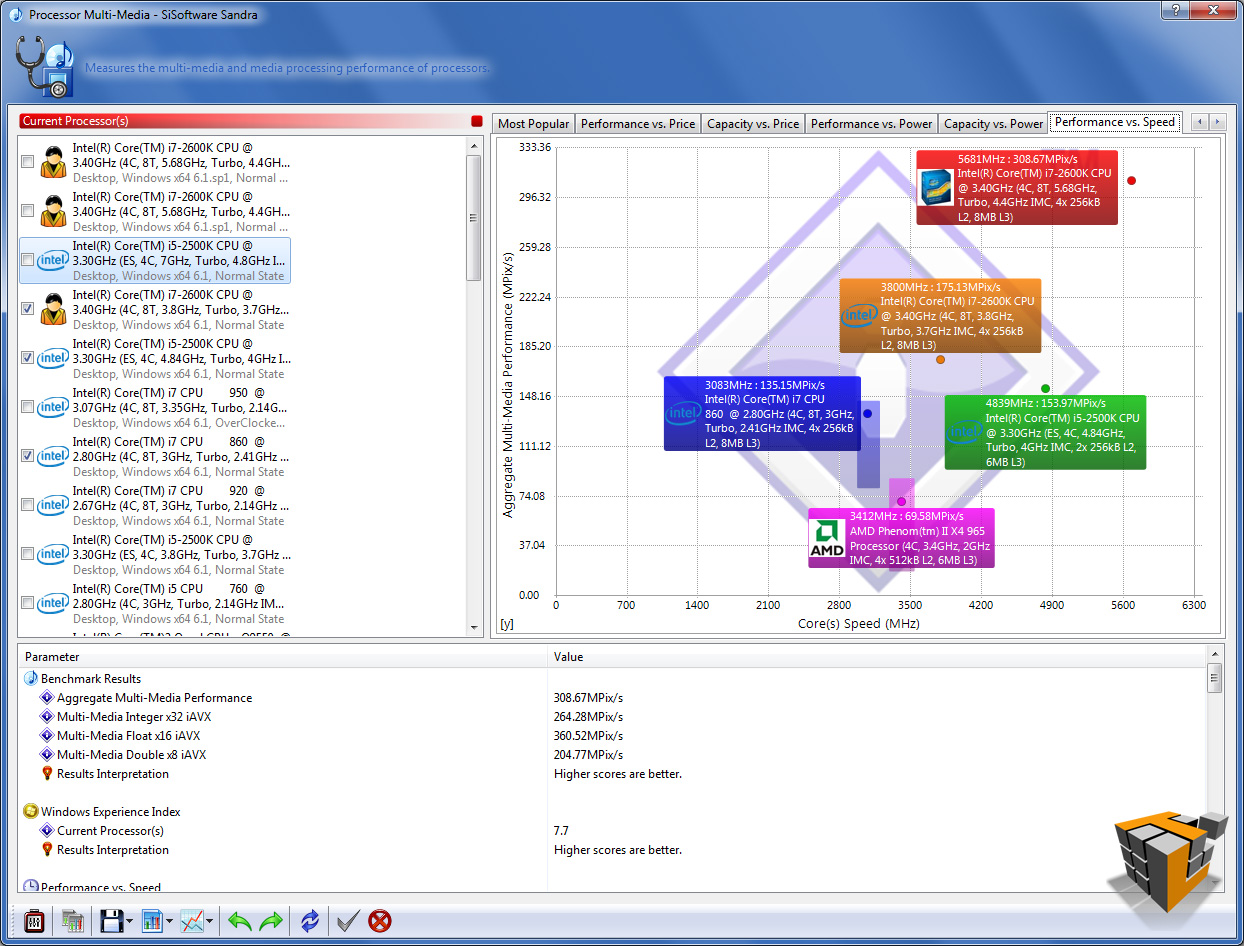Switch to the Most Popular tab
Viewport: 1244px width, 946px height.
pos(534,124)
